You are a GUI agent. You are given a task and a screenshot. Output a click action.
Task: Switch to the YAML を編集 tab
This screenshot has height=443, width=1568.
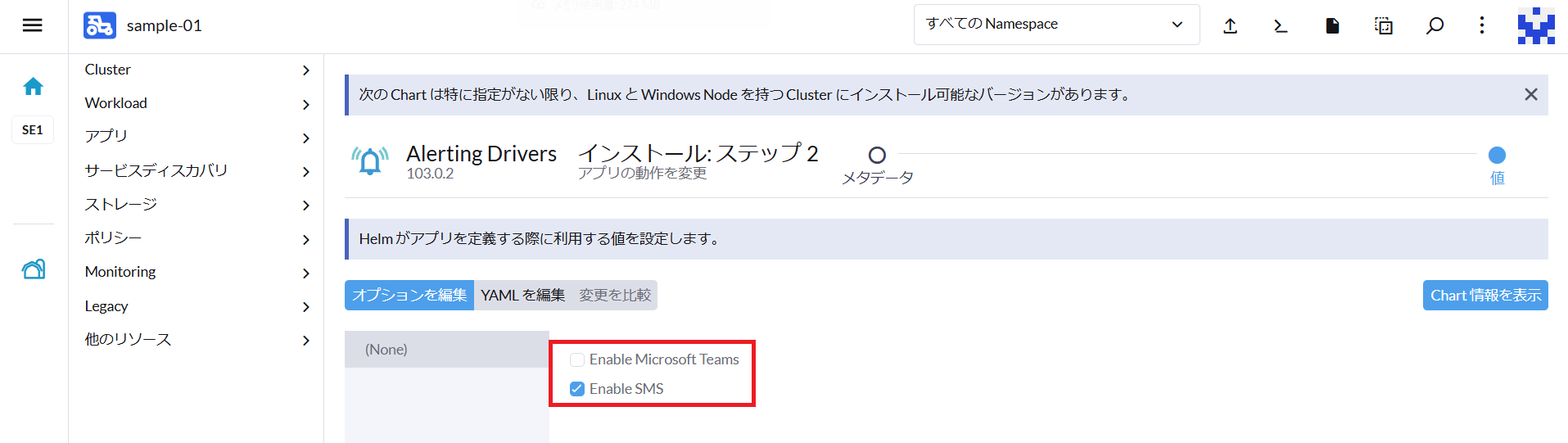pyautogui.click(x=522, y=296)
